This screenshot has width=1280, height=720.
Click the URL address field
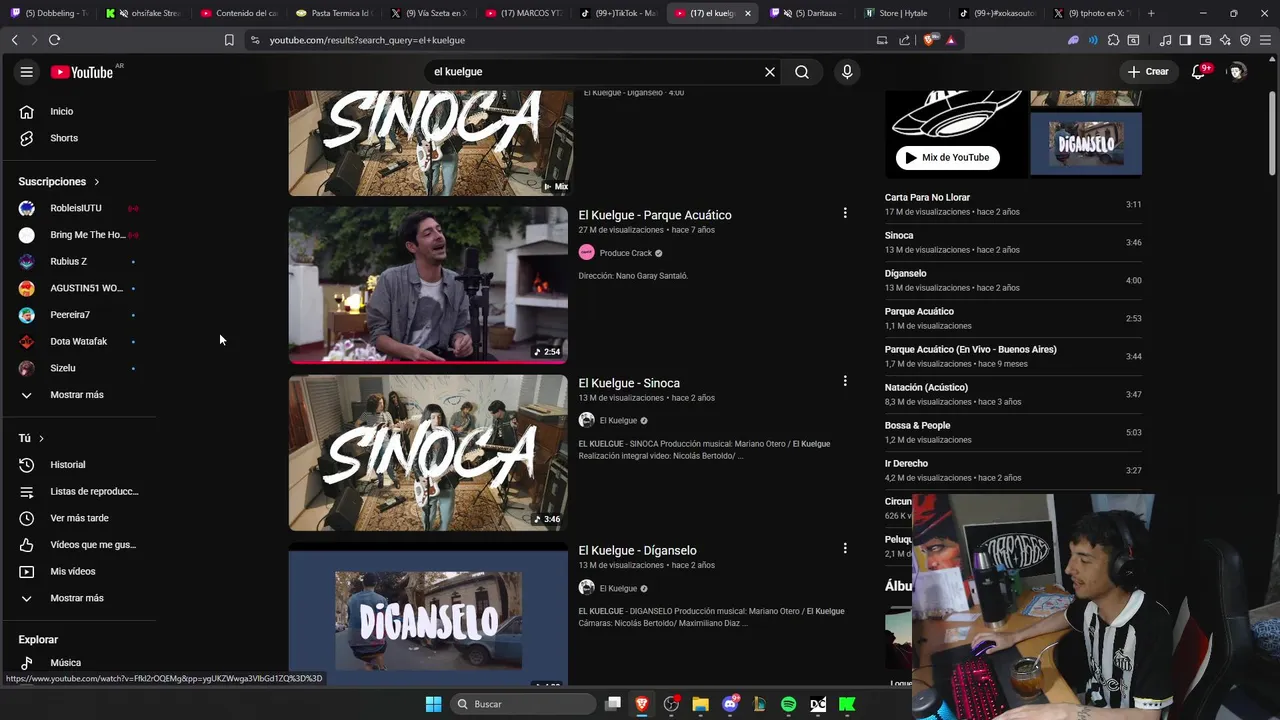(560, 40)
